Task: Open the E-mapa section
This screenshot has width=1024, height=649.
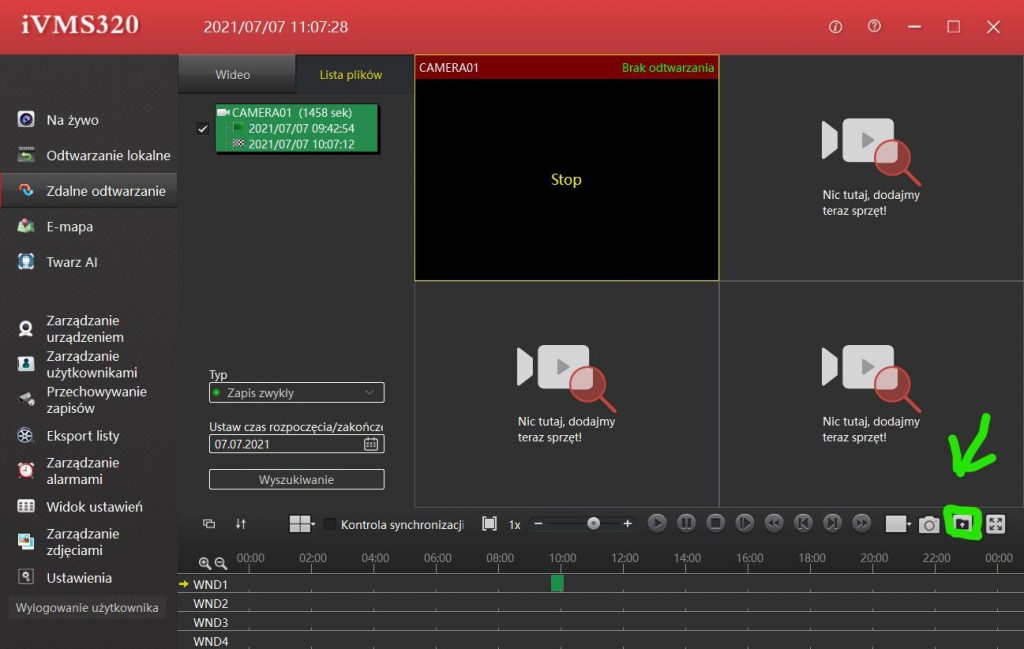Action: click(x=69, y=227)
